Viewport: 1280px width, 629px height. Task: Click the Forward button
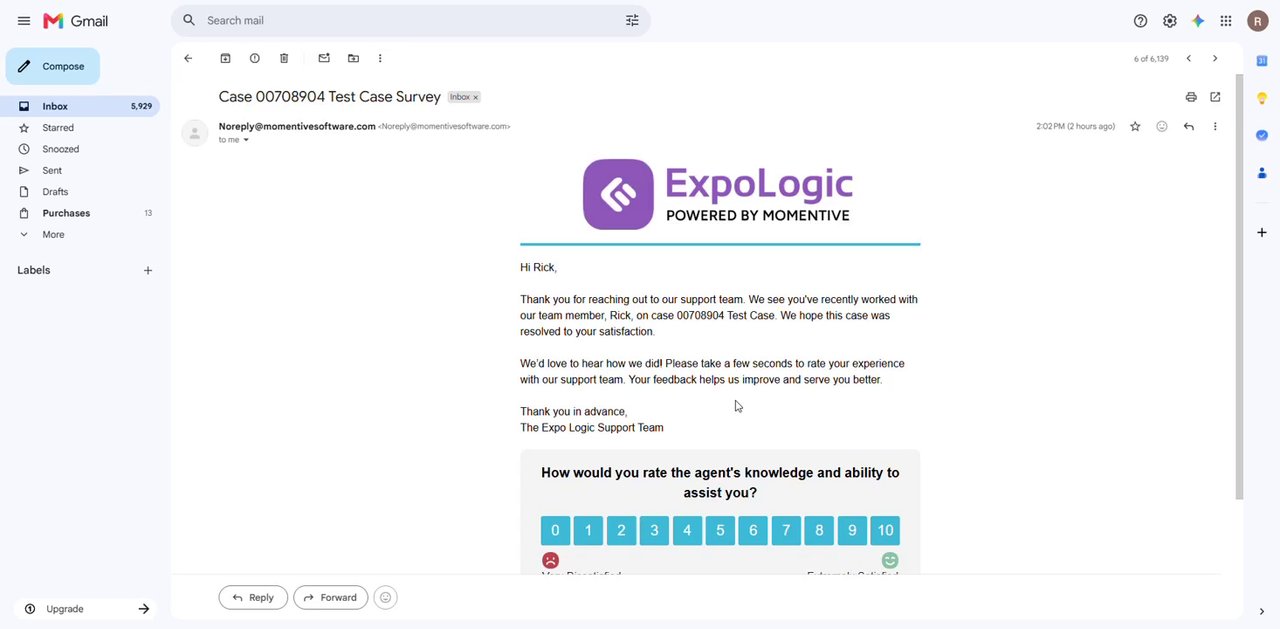(x=330, y=597)
